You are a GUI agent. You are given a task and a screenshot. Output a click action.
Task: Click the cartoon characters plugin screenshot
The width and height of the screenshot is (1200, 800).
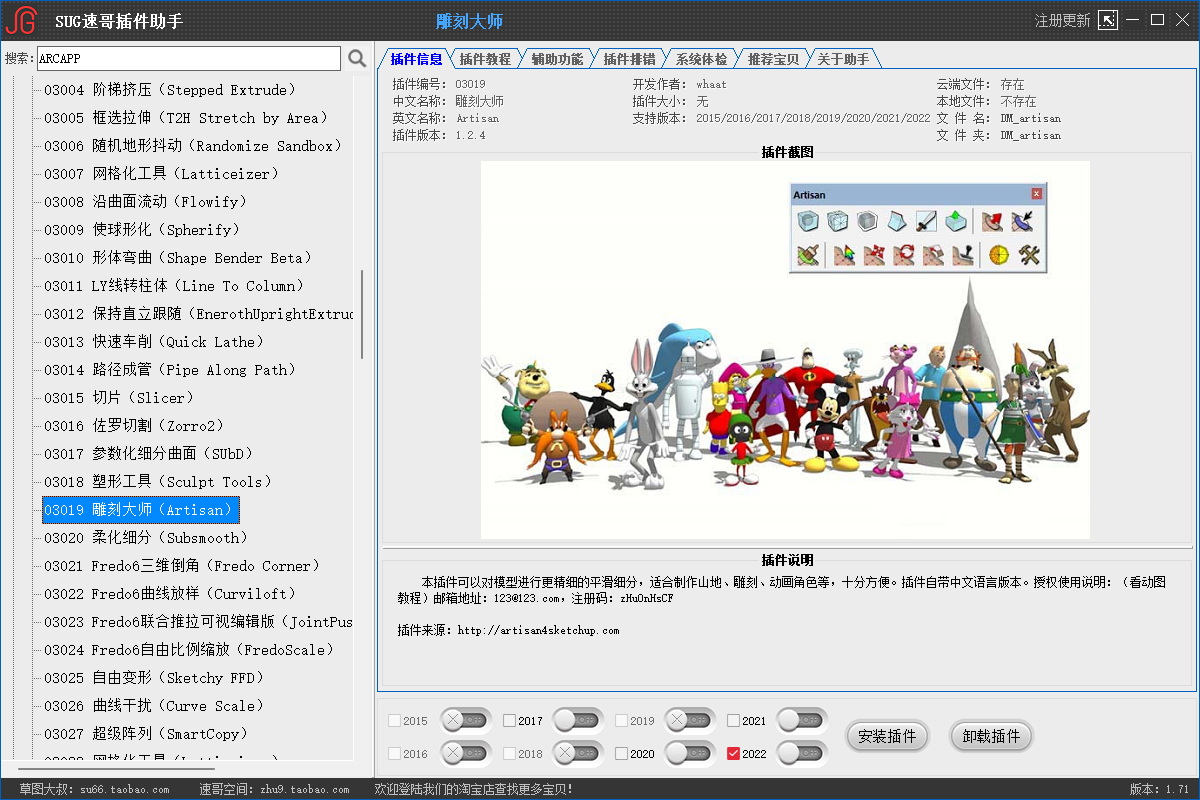coord(785,350)
